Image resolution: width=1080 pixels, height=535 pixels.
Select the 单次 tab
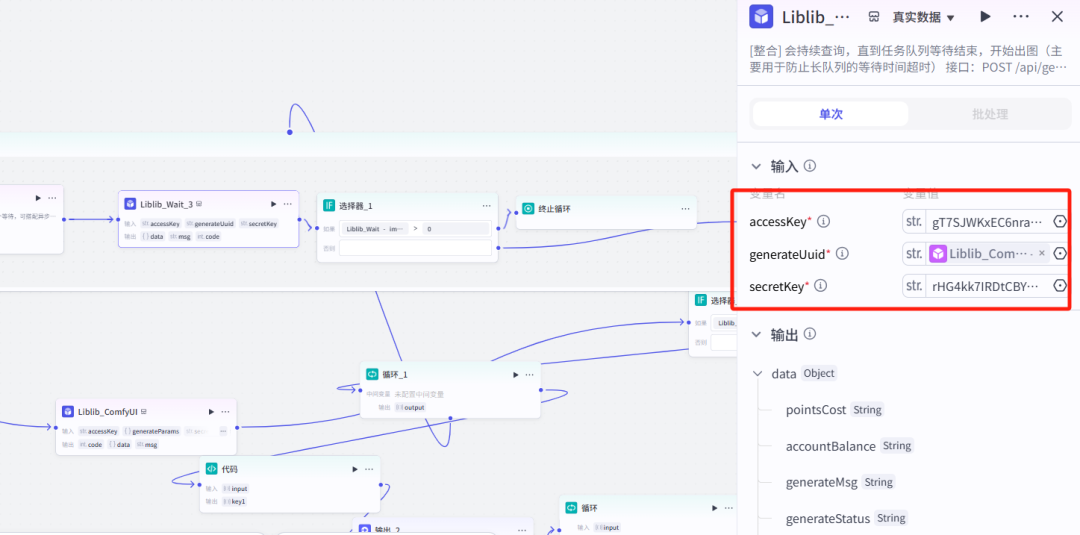[831, 114]
